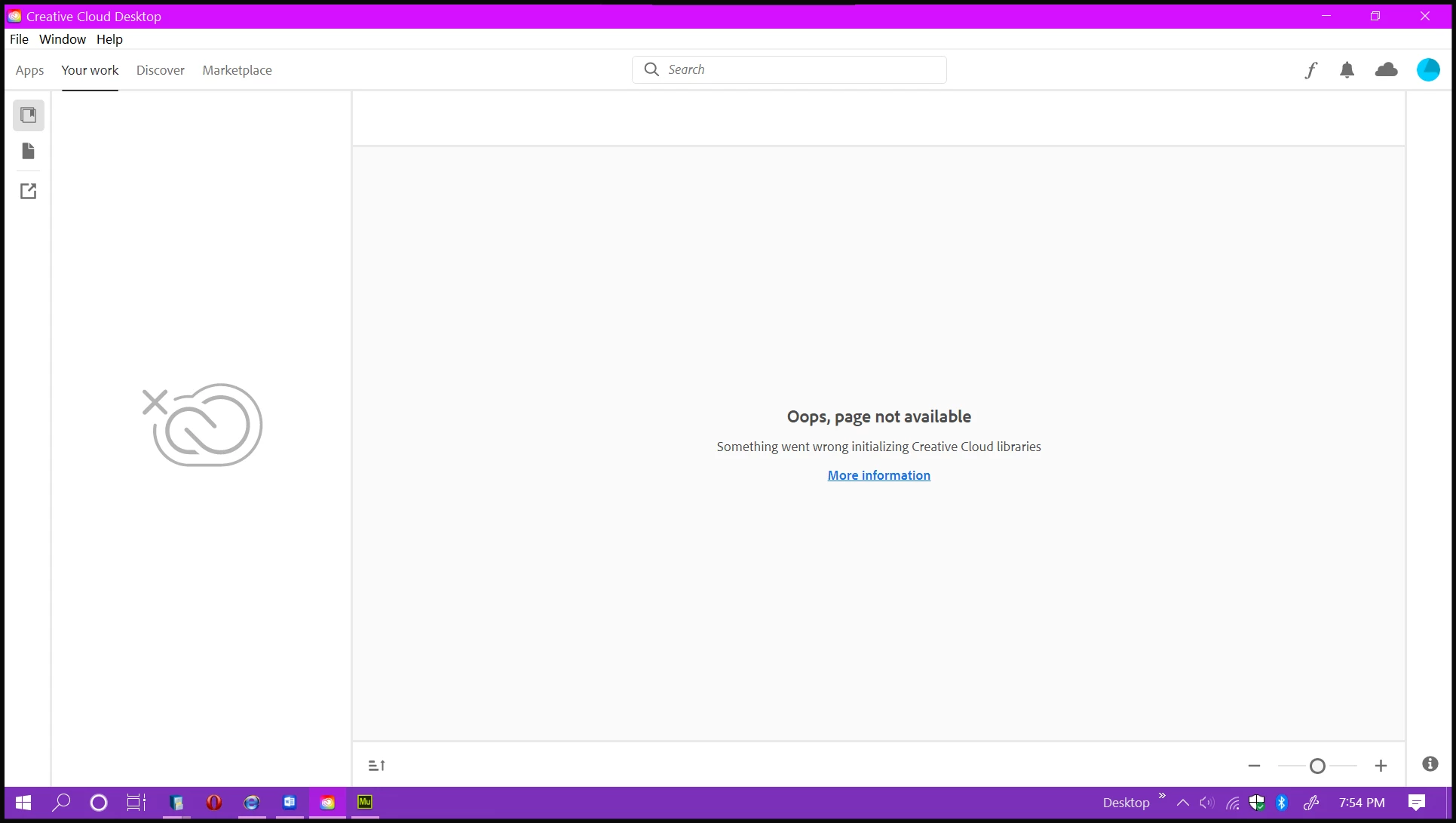
Task: Open the Libraries sidebar panel icon
Action: (x=29, y=115)
